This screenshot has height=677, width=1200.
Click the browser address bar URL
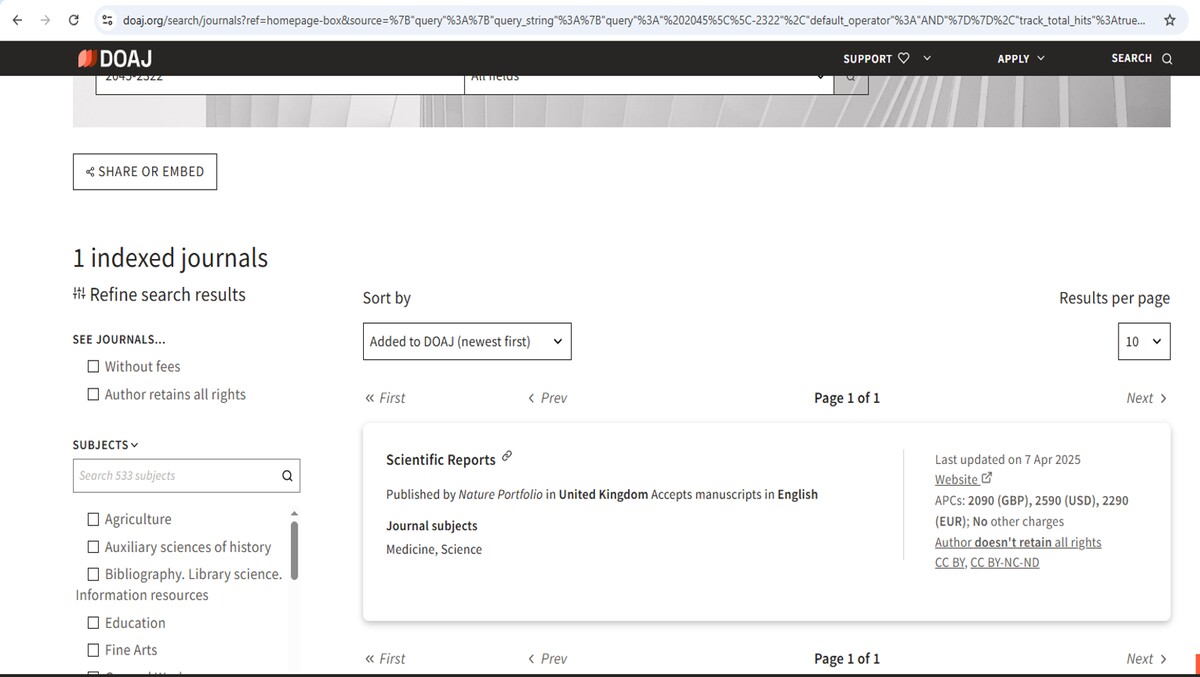(x=633, y=19)
